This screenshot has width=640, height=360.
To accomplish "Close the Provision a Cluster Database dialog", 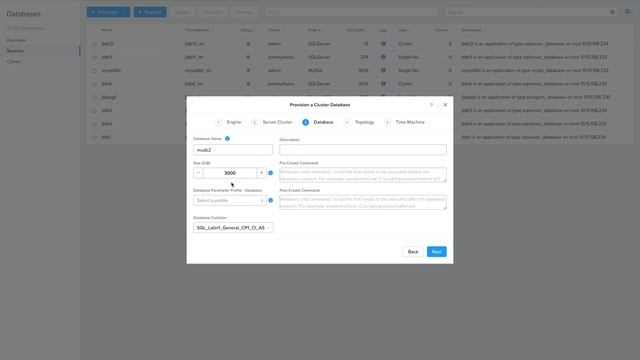I will (445, 105).
